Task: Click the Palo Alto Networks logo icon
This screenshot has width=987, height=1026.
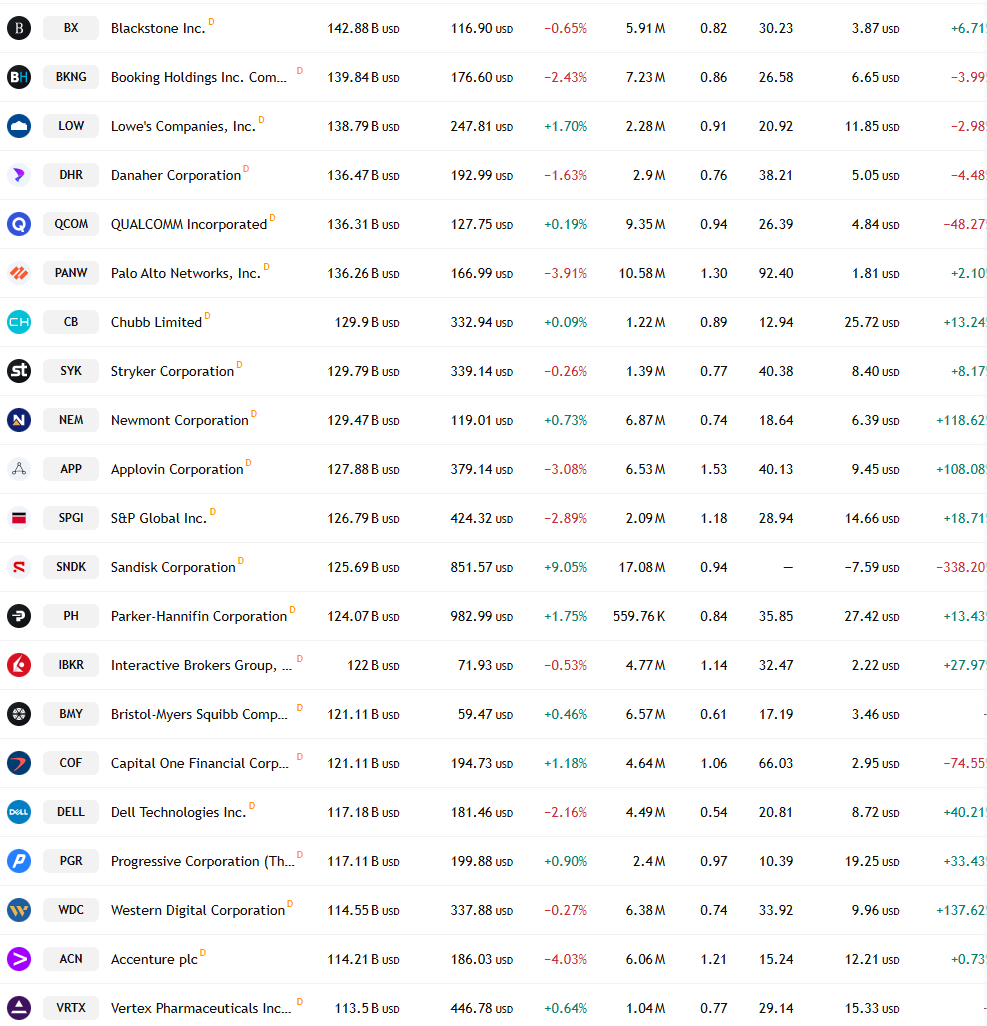Action: tap(19, 273)
